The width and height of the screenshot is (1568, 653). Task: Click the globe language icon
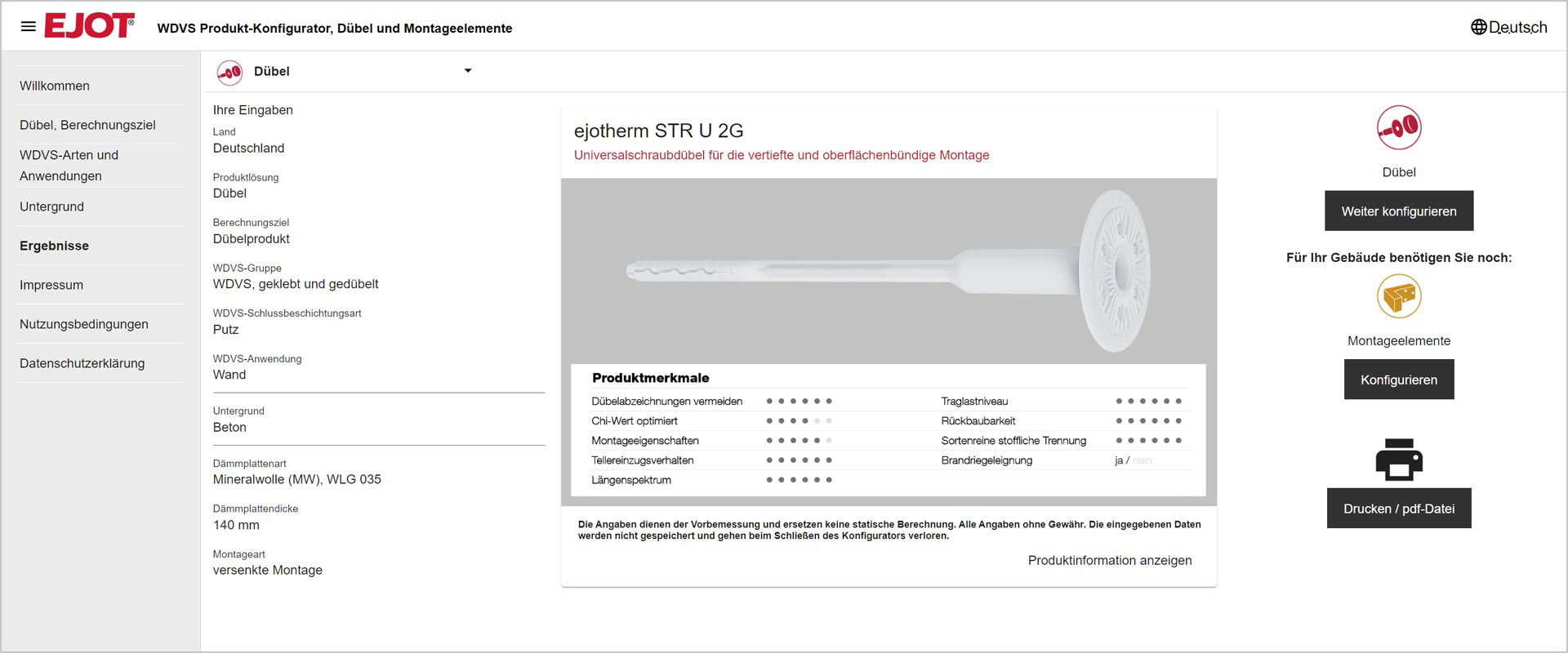click(1478, 27)
